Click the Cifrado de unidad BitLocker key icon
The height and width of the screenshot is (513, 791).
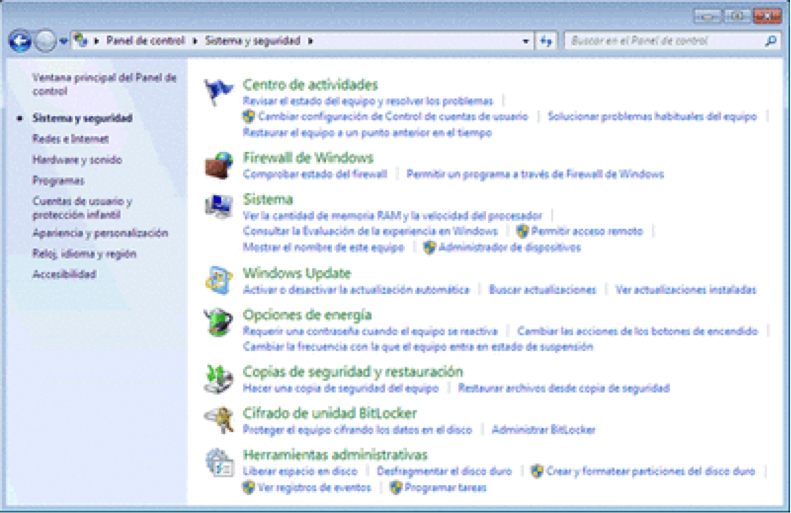click(218, 420)
